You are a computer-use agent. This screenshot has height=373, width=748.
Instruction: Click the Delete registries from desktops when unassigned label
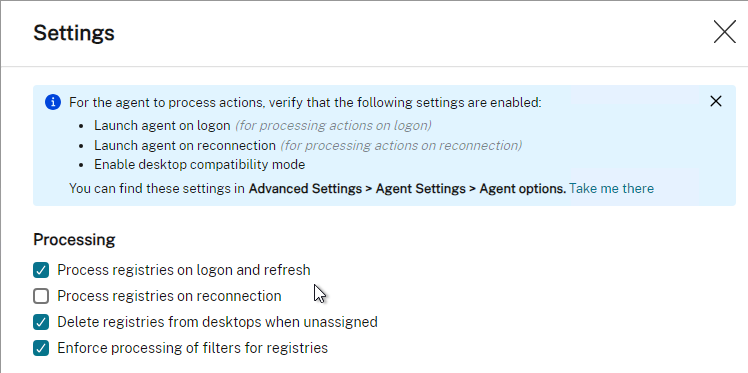pyautogui.click(x=218, y=322)
